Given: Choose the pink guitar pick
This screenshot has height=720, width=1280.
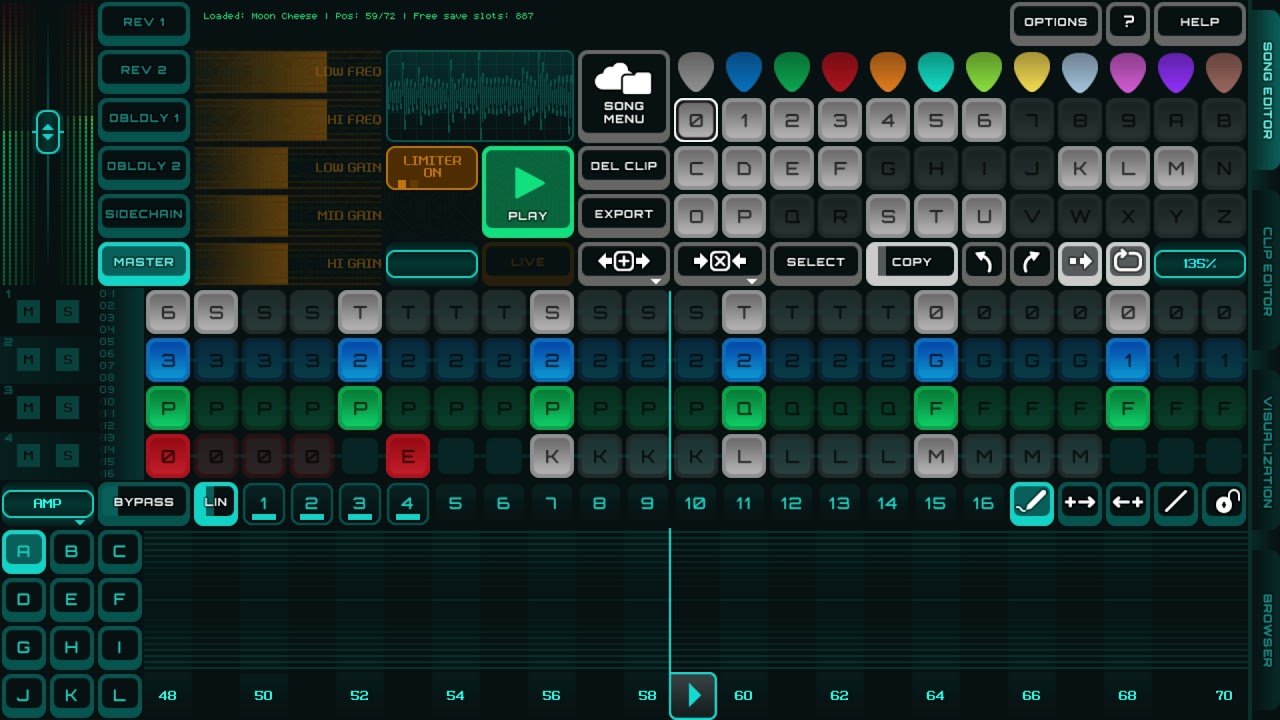Looking at the screenshot, I should [x=1128, y=73].
